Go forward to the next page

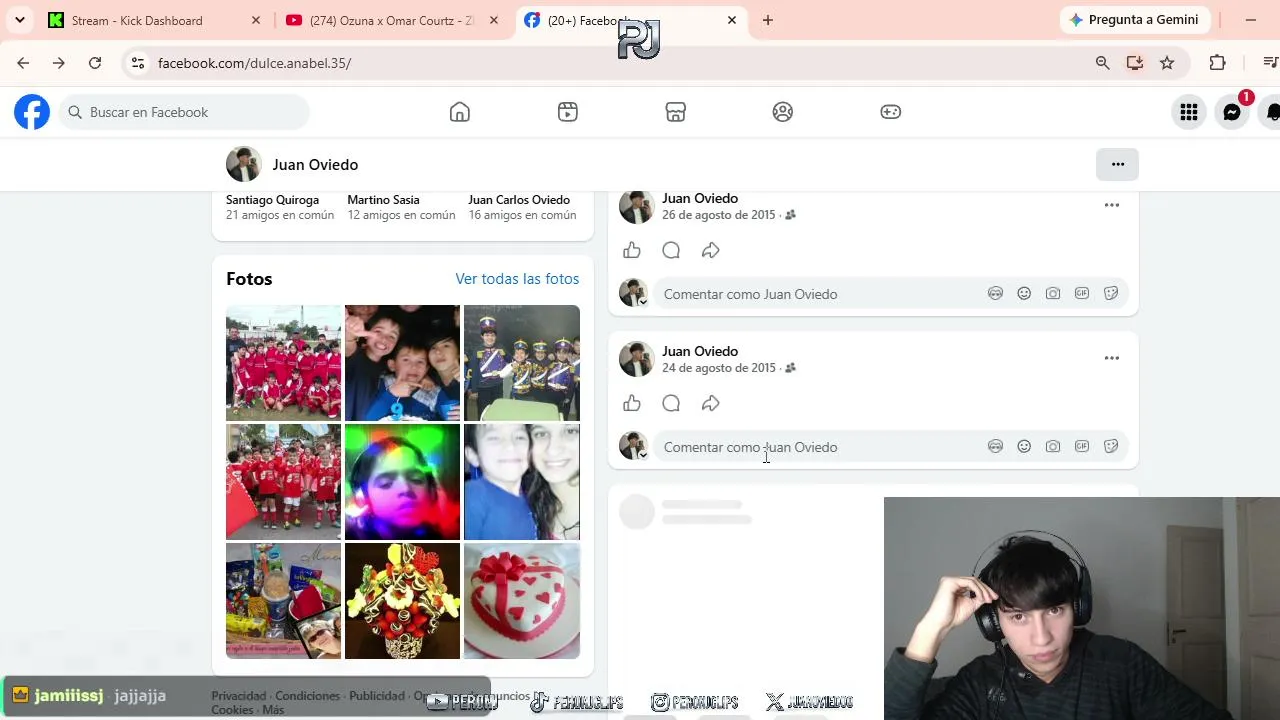point(59,63)
